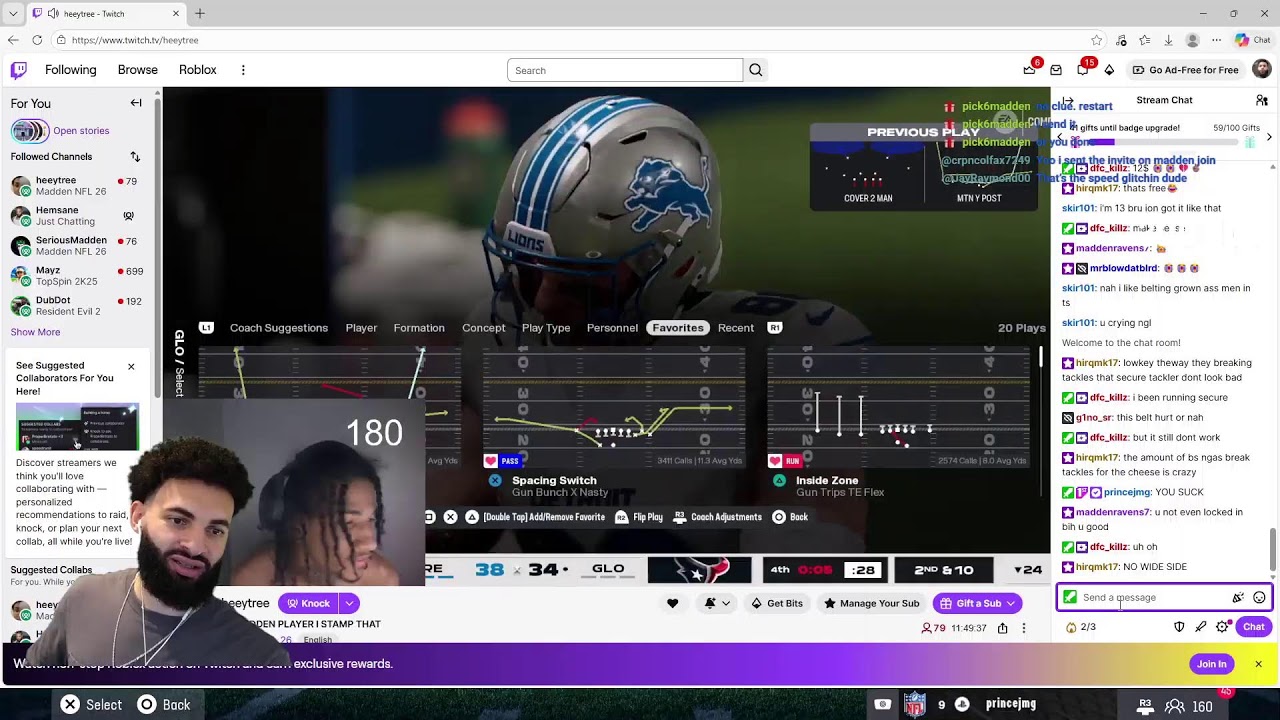Viewport: 1280px width, 720px height.
Task: Open Mayz channel in sidebar
Action: click(x=75, y=276)
